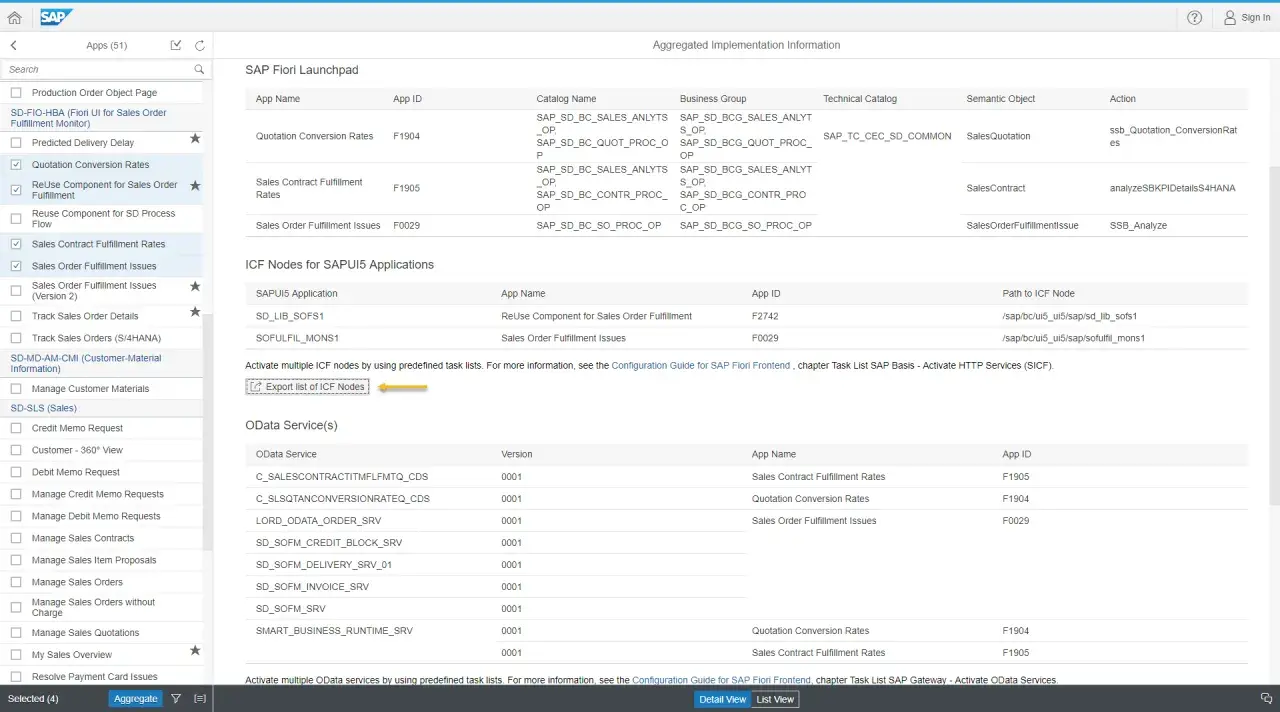Click Sign In link

coord(1256,18)
